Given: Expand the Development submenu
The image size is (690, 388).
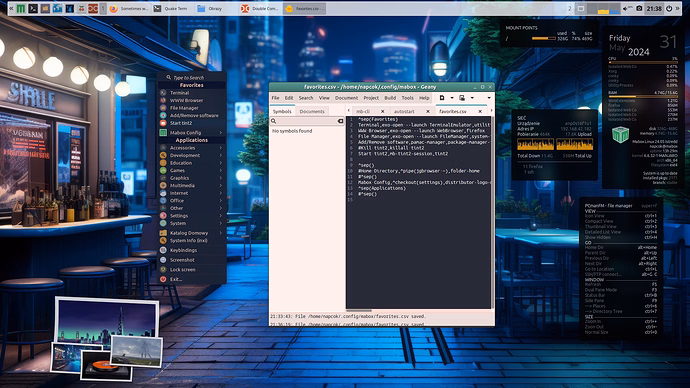Looking at the screenshot, I should pos(192,155).
